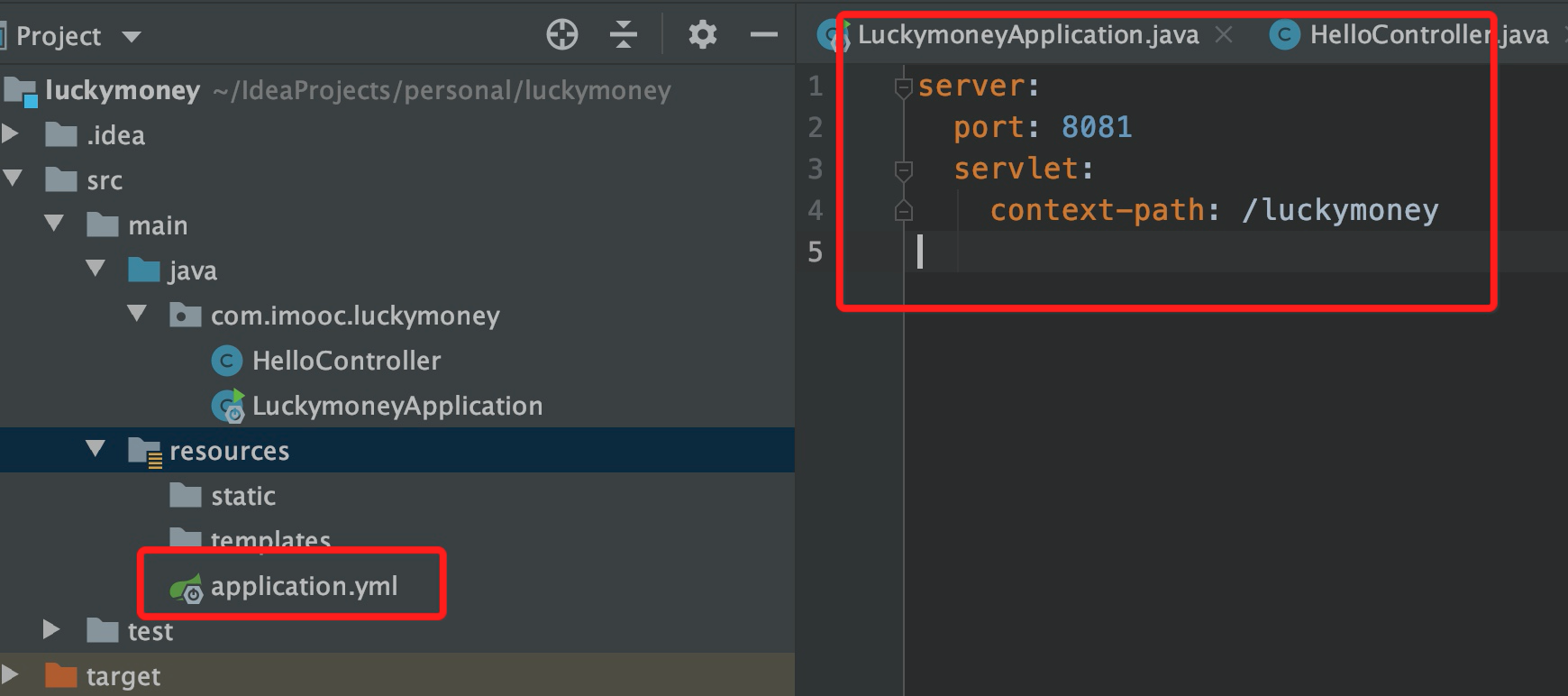Expand the target folder arrow

(x=10, y=675)
